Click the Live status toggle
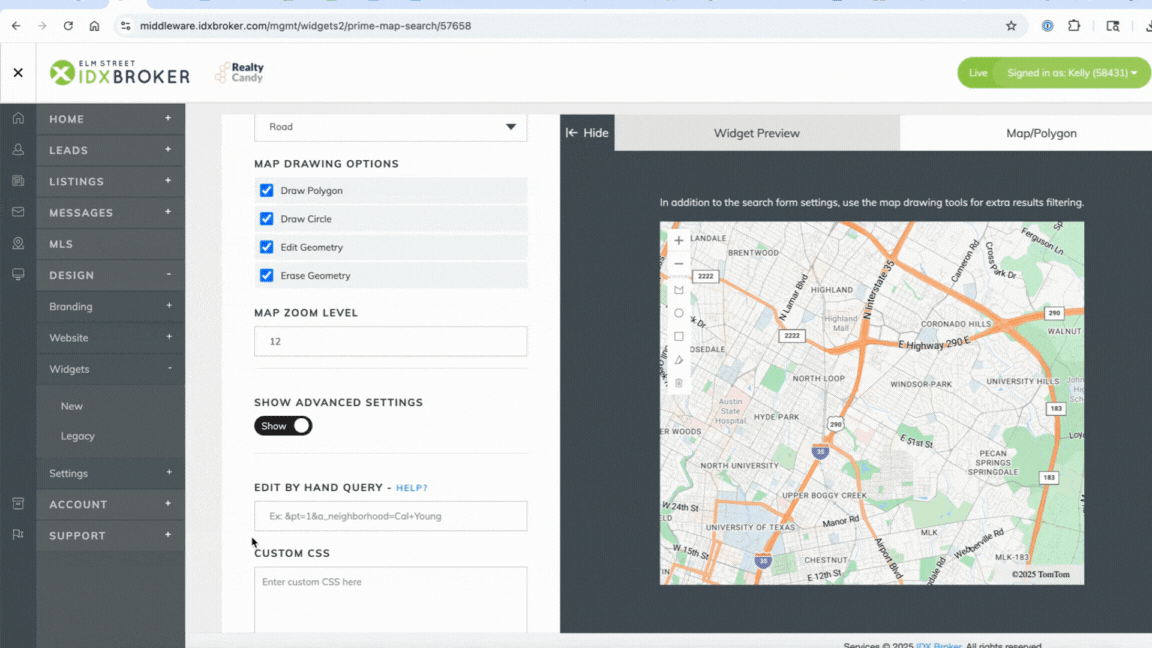The width and height of the screenshot is (1152, 648). pos(978,73)
